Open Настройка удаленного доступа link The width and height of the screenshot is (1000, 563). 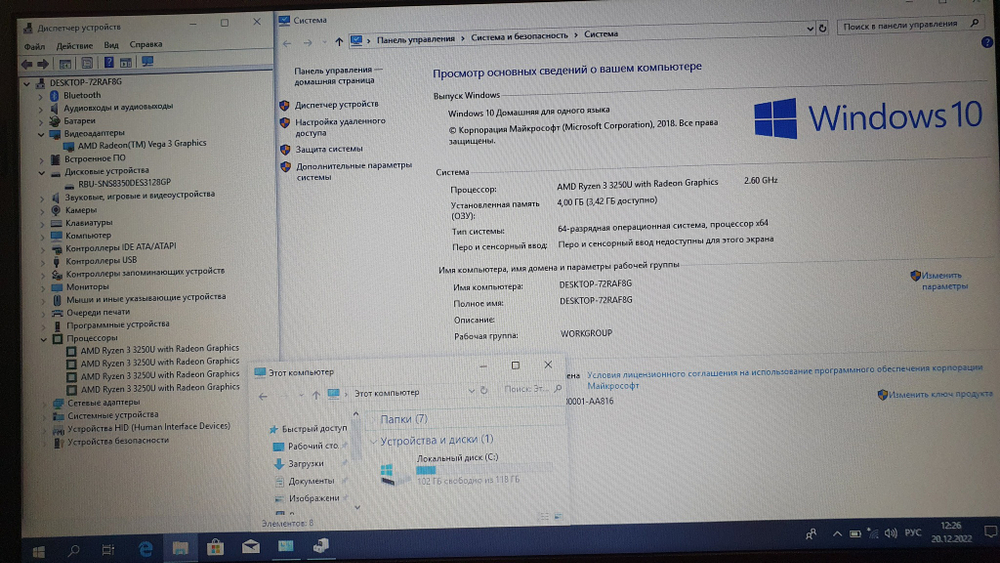tap(339, 127)
